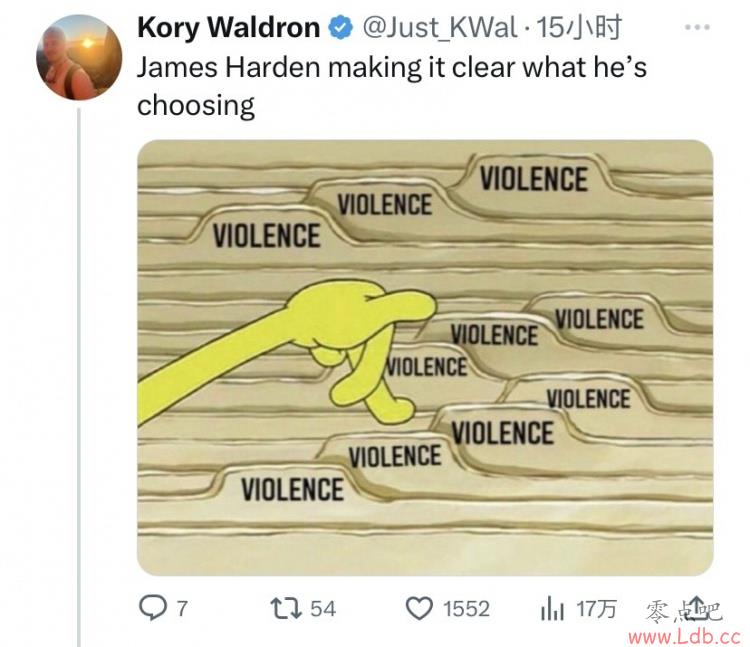The height and width of the screenshot is (647, 750).
Task: Click the www.Ldb.cc watermark link
Action: click(684, 636)
